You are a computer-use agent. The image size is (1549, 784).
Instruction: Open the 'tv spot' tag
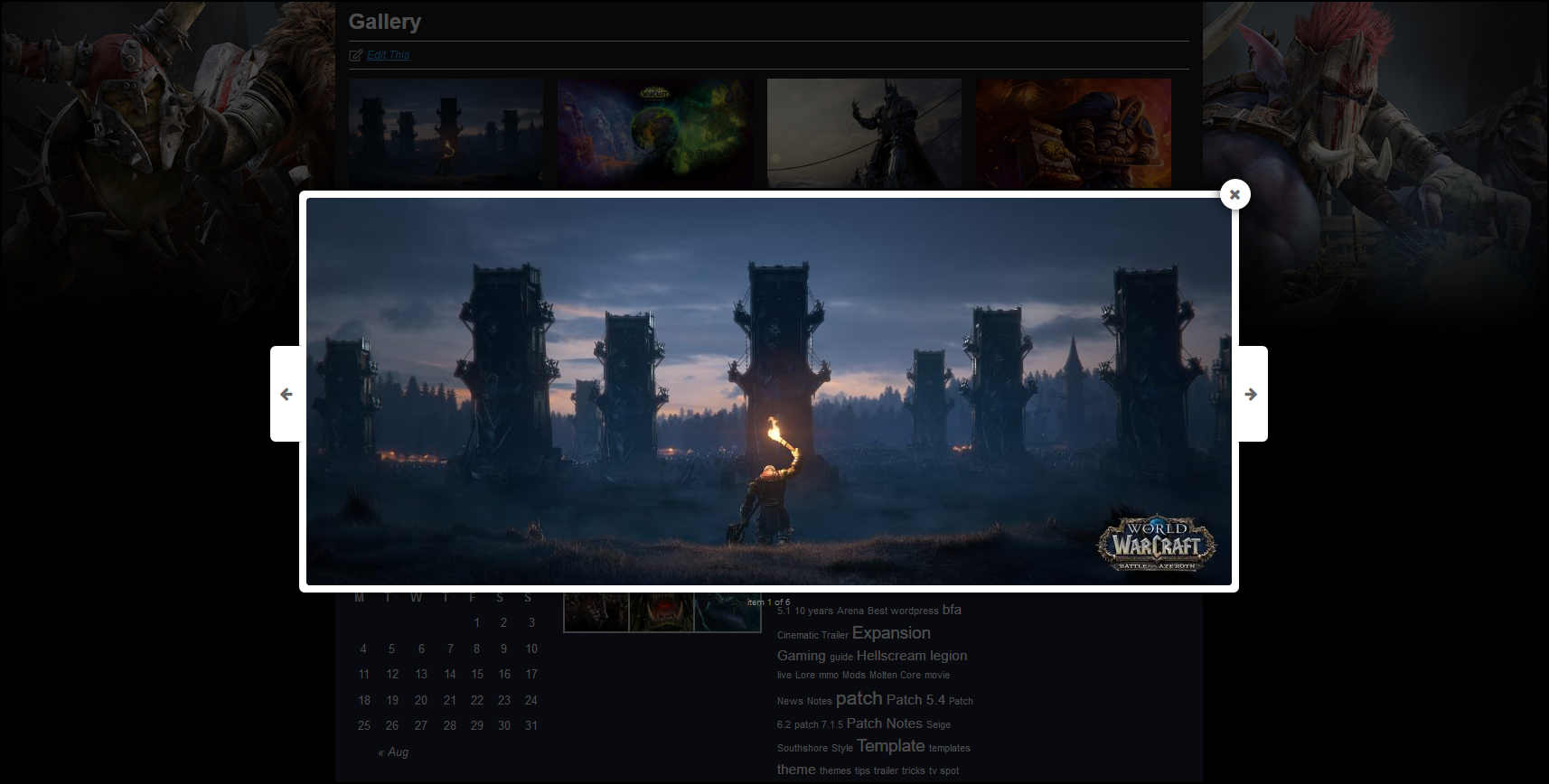[943, 770]
